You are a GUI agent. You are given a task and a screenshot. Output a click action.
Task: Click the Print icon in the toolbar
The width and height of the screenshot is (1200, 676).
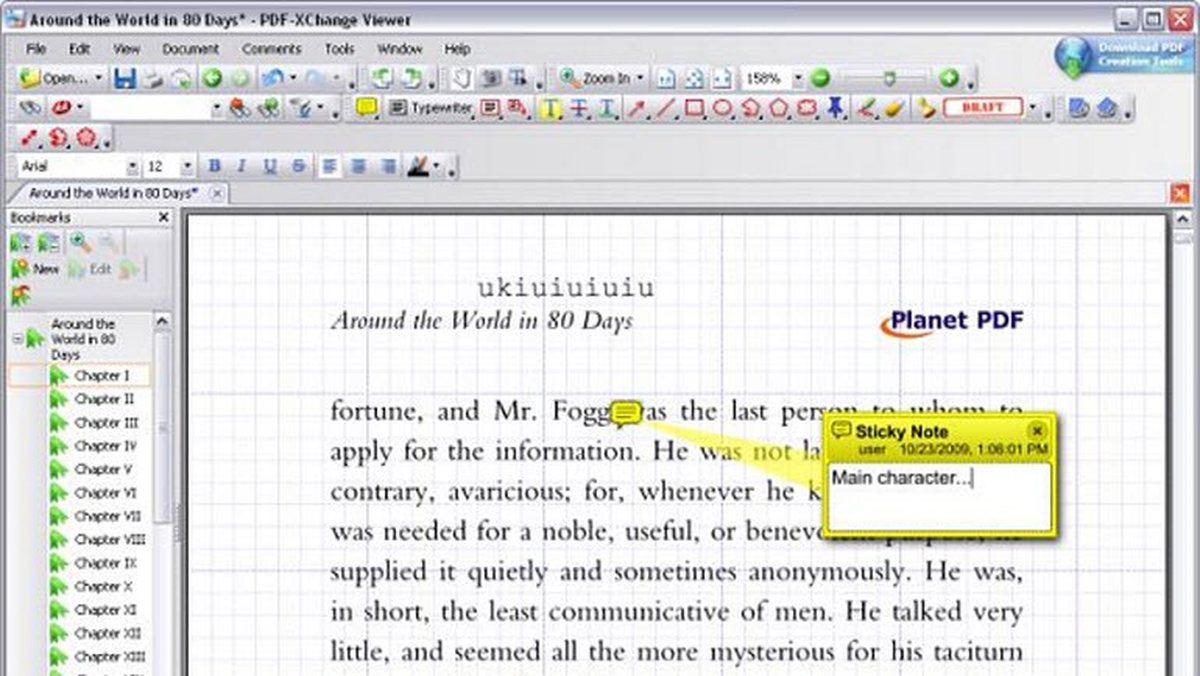[155, 78]
